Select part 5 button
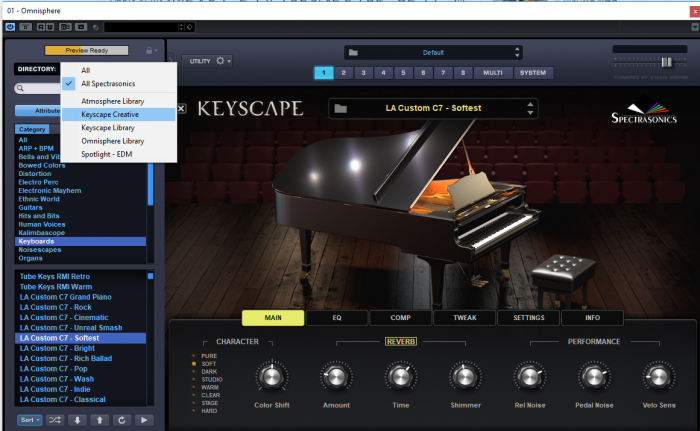This screenshot has height=431, width=700. tap(403, 73)
